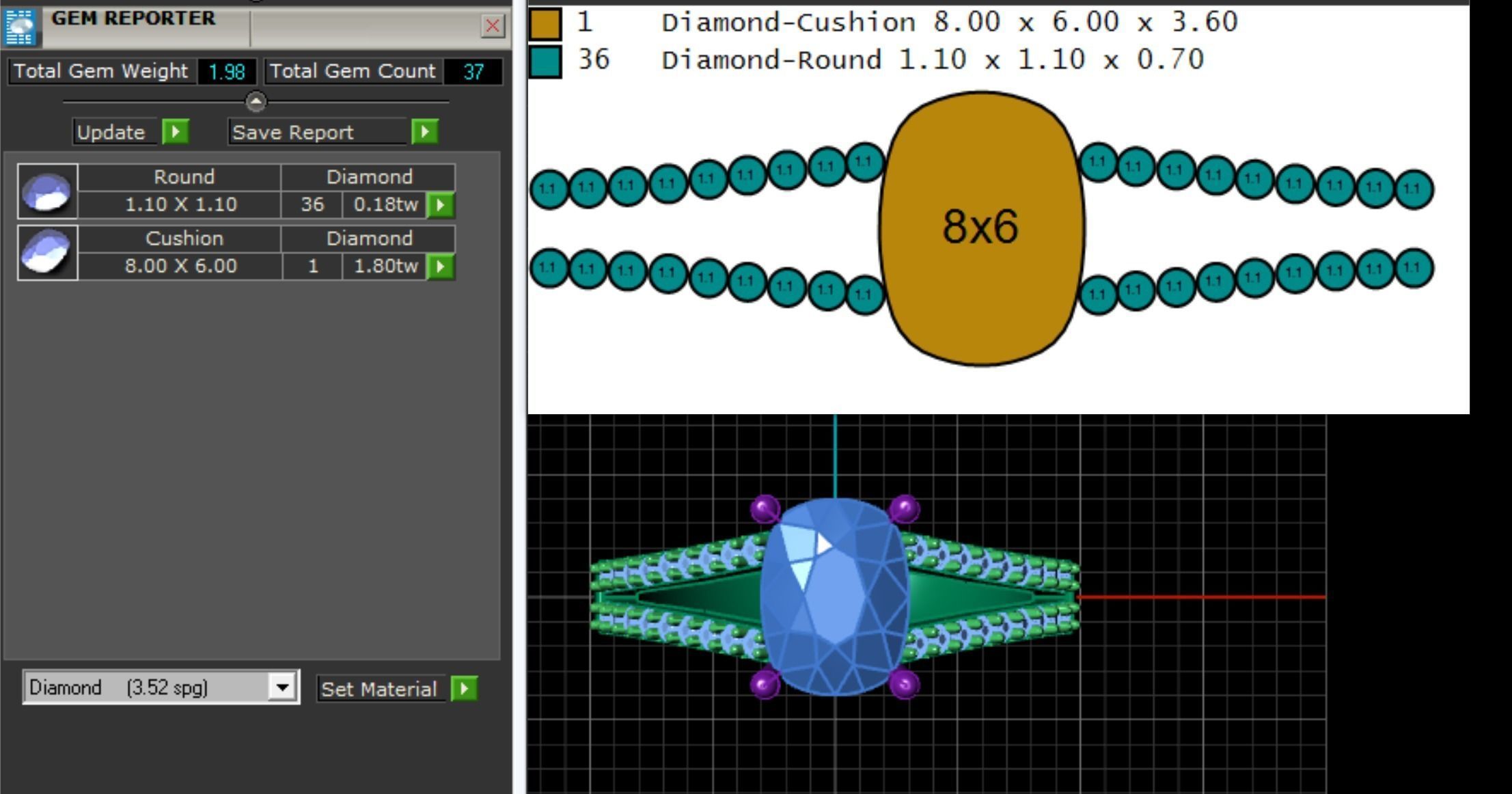Click the quantity cell showing 36
Image resolution: width=1512 pixels, height=794 pixels.
312,204
